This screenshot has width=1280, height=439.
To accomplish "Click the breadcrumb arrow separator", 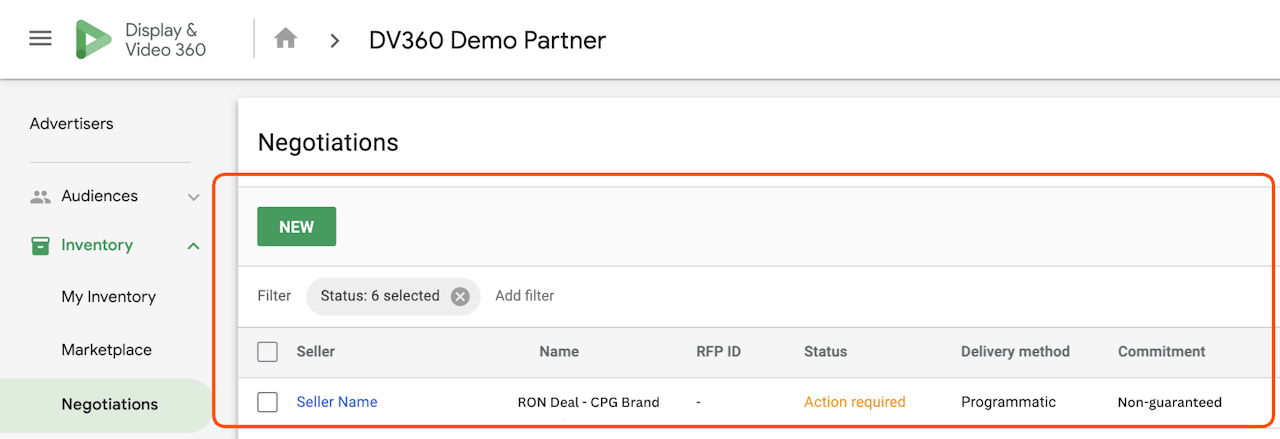I will click(335, 40).
